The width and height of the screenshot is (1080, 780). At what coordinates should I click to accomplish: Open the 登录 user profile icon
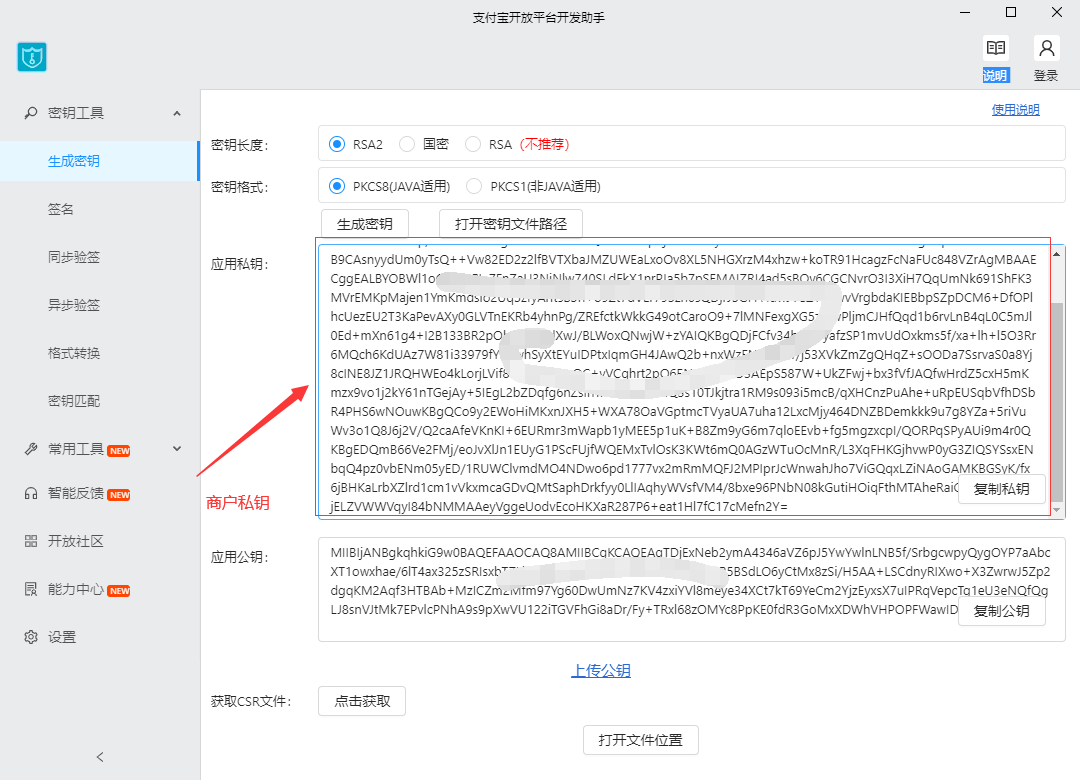(1046, 48)
